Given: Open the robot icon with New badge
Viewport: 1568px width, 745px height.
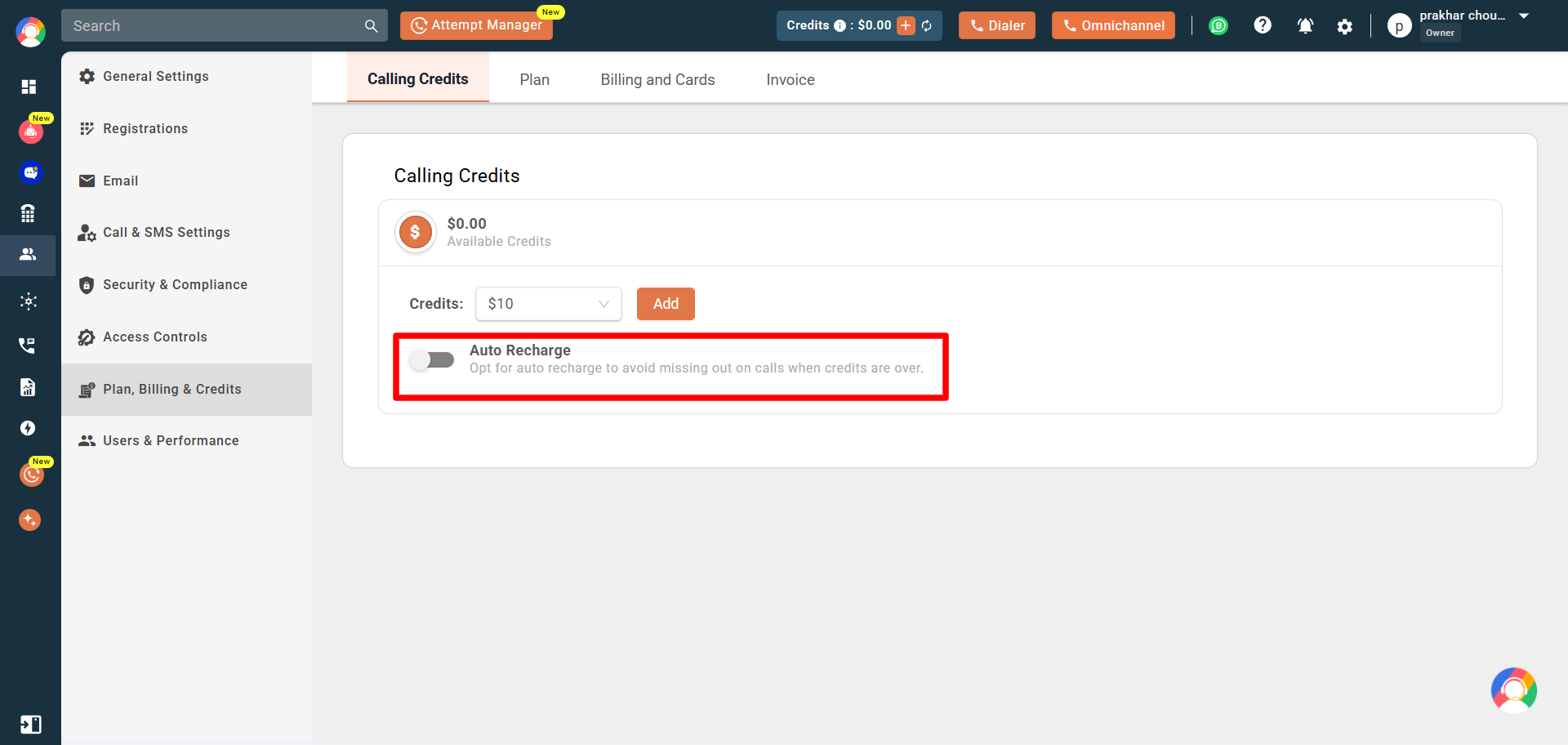Looking at the screenshot, I should [x=31, y=131].
